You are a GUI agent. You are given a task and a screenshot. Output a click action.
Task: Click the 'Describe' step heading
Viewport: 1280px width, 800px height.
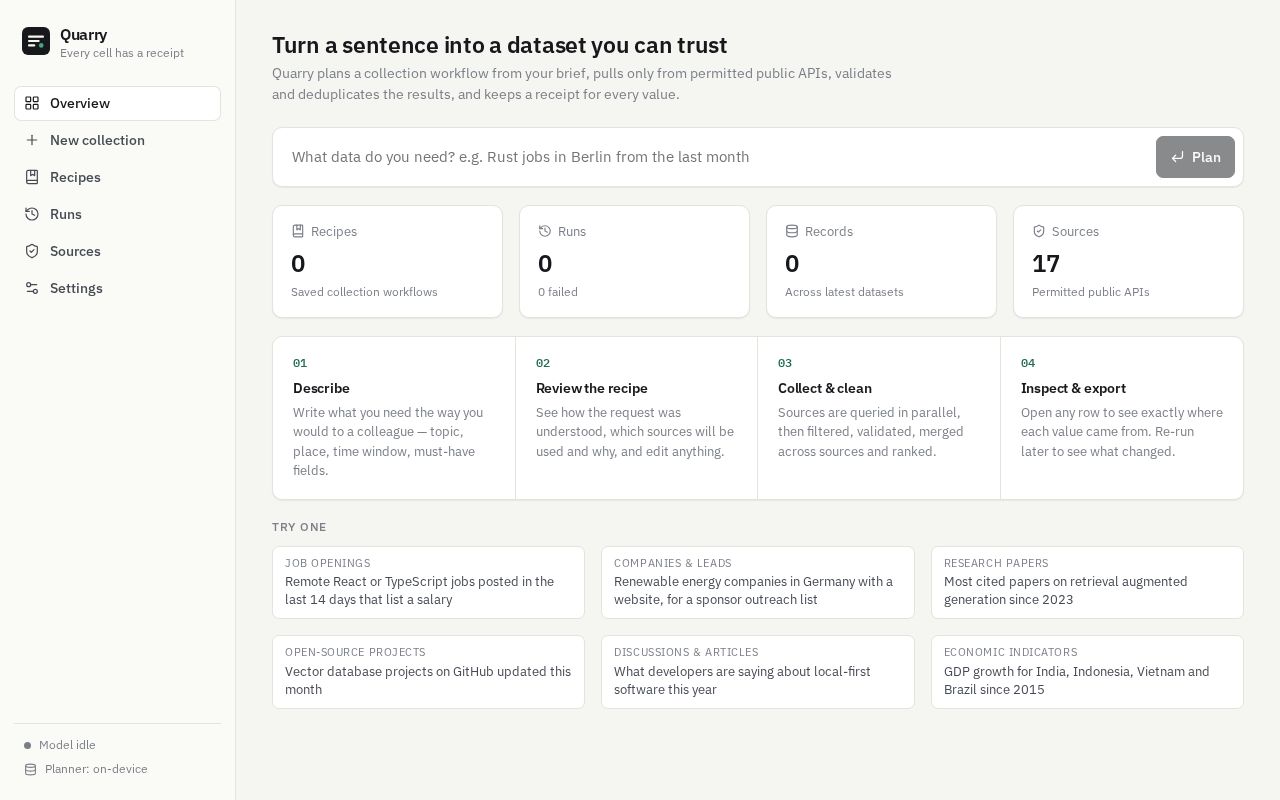point(321,388)
